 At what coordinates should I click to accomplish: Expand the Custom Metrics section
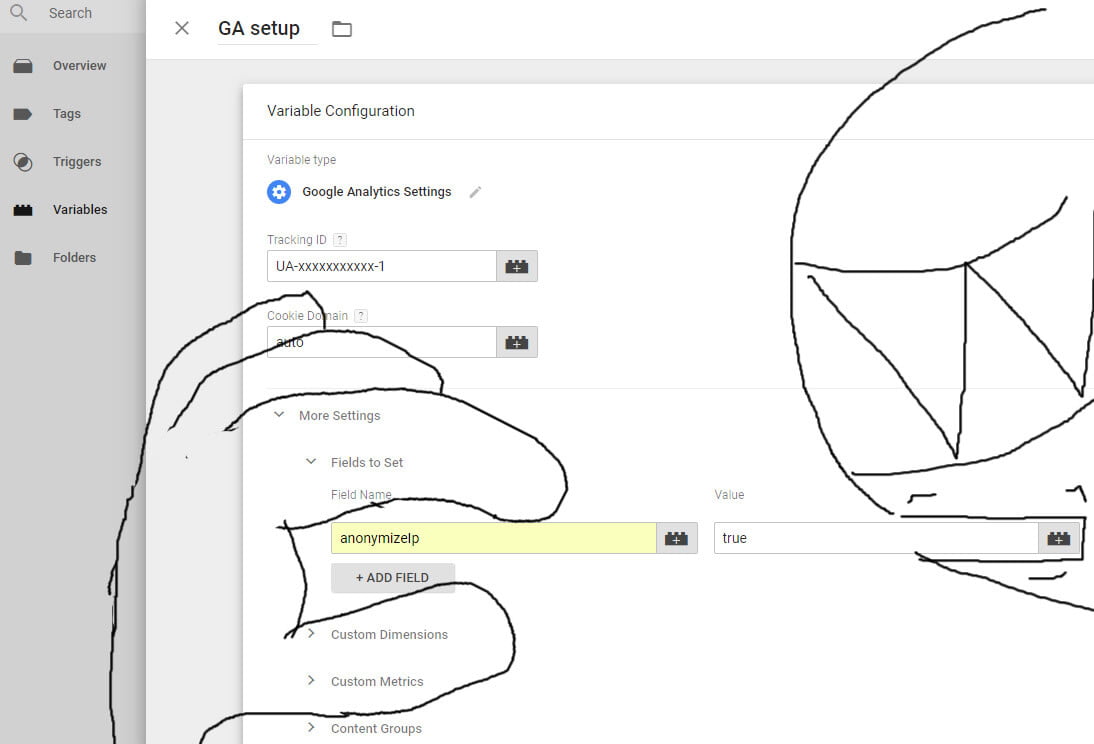tap(311, 681)
